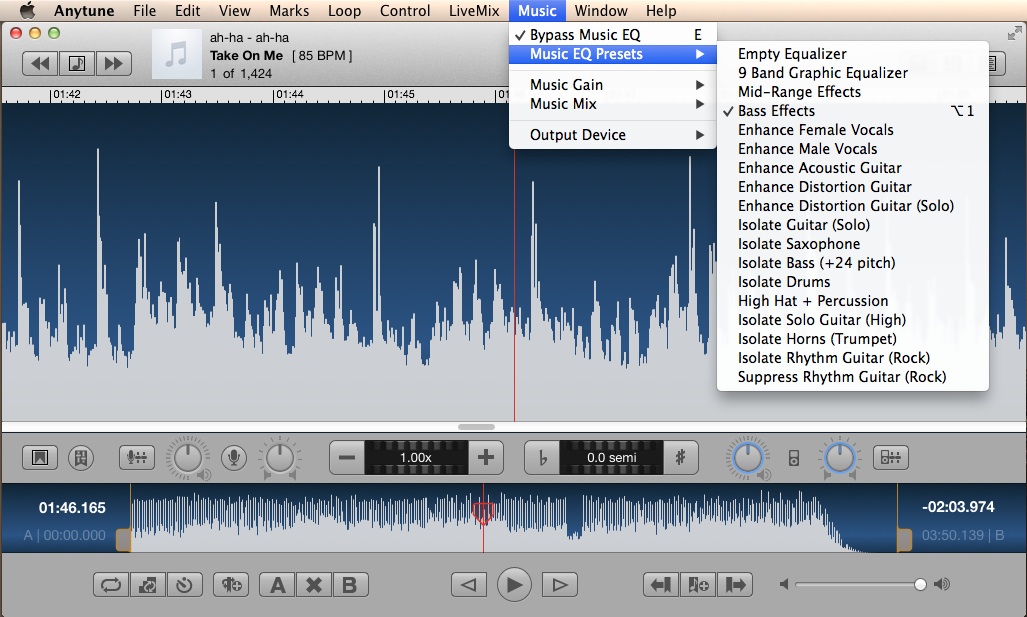Play the song
The image size is (1027, 617).
pos(514,584)
